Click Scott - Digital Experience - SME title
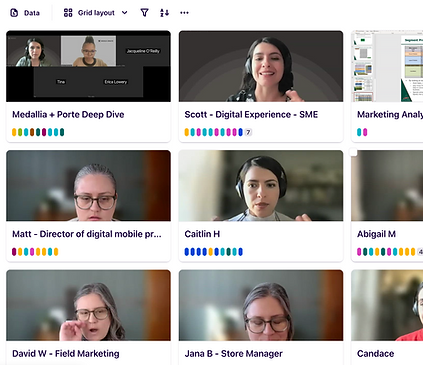The image size is (423, 365). 251,114
